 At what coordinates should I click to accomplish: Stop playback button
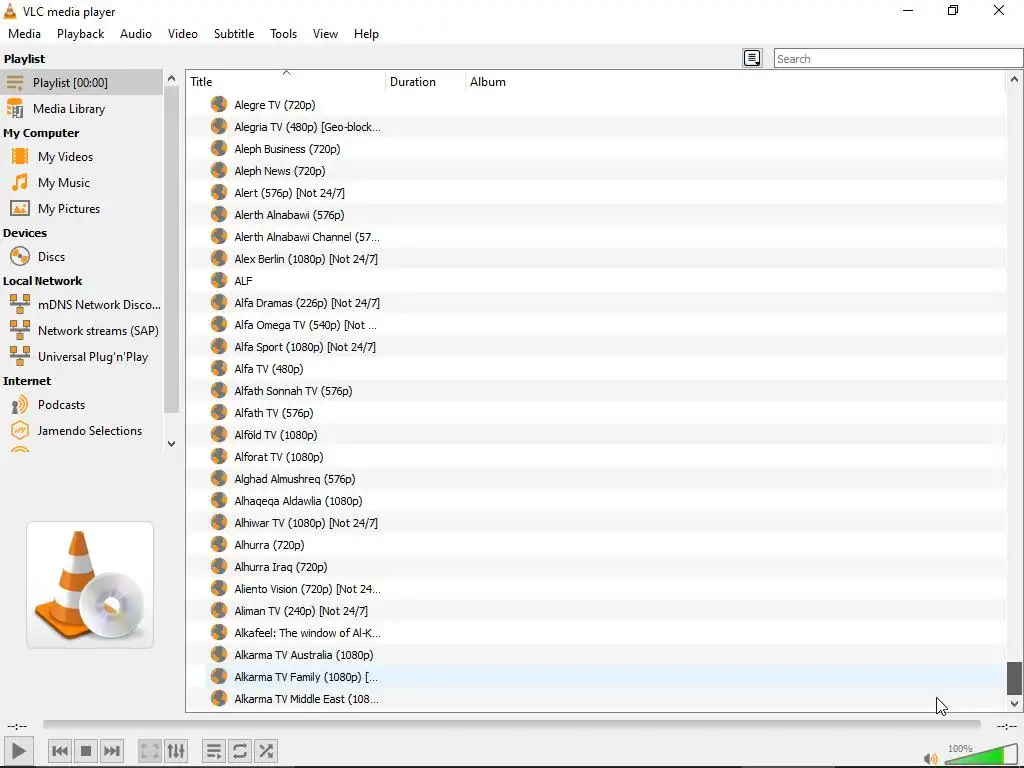tap(86, 751)
